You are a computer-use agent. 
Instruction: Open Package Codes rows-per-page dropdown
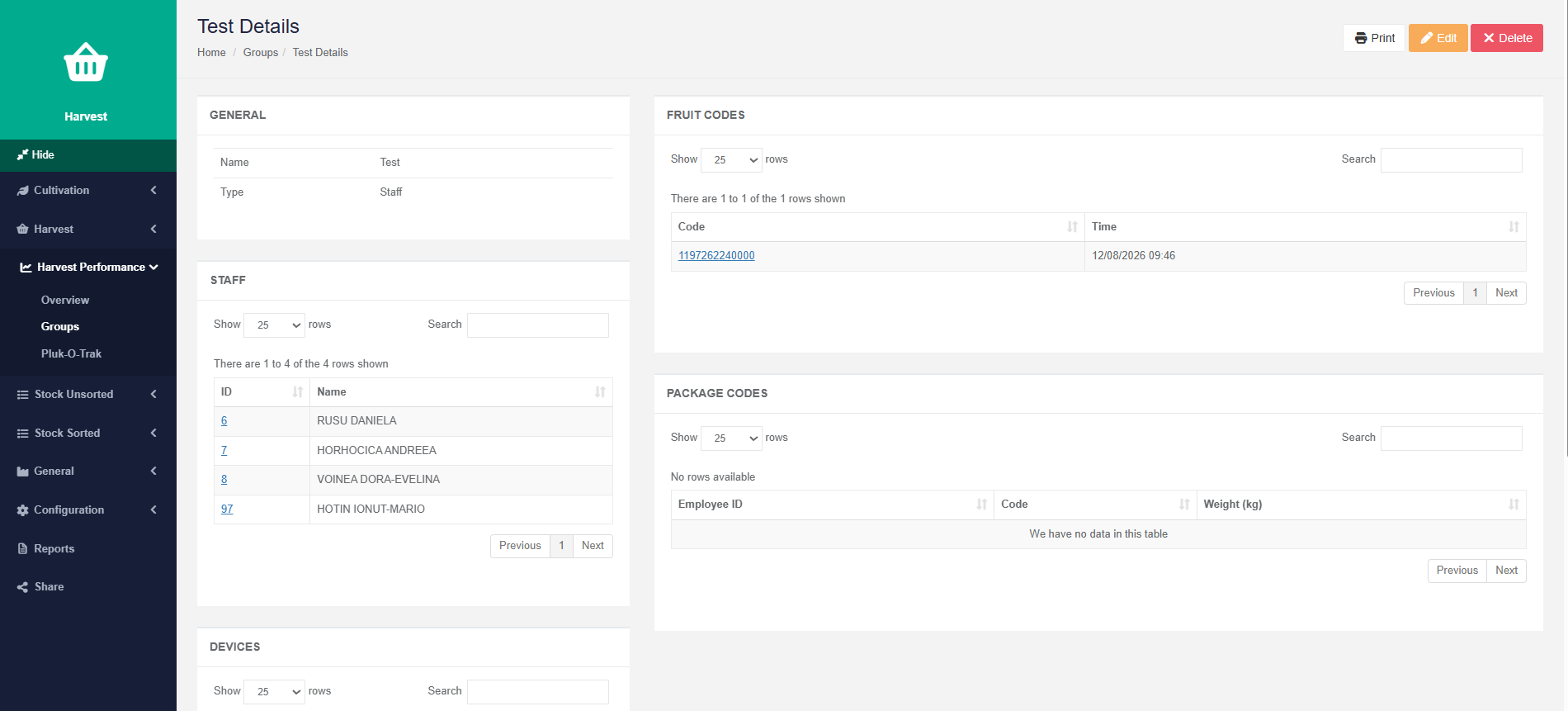point(732,438)
